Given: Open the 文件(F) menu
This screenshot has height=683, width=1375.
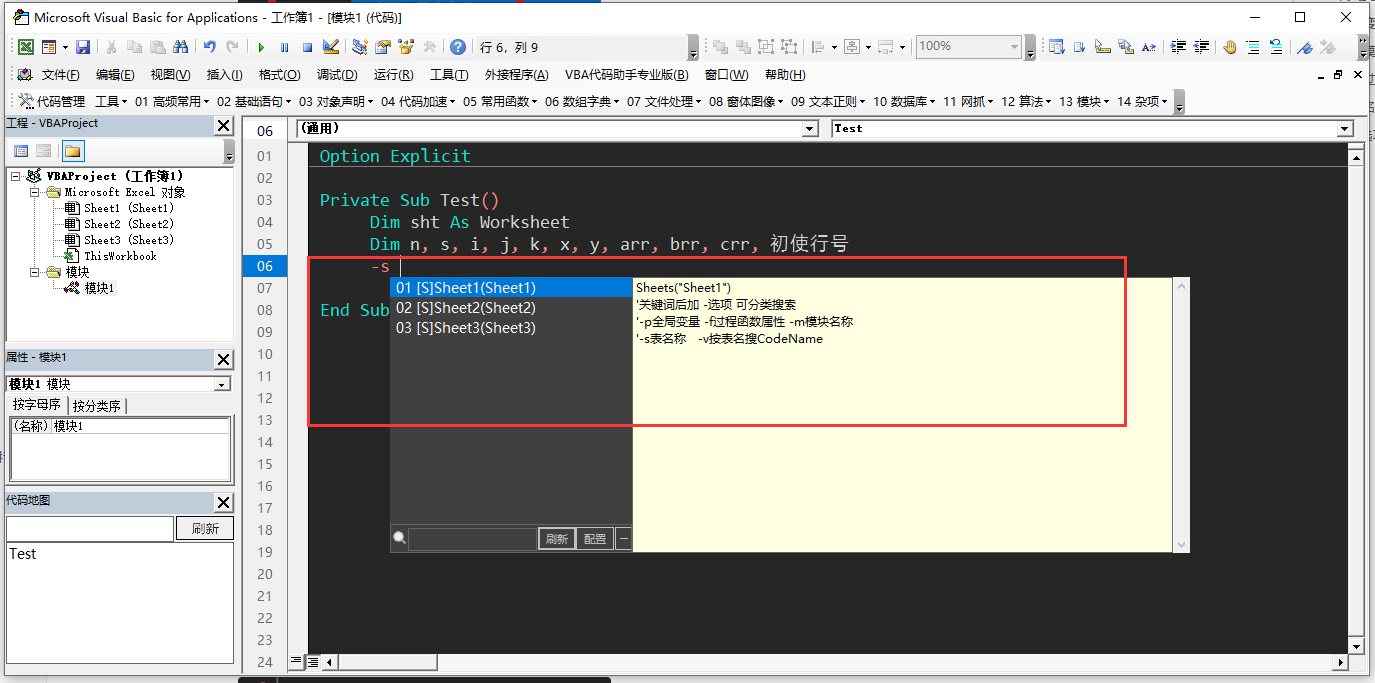Looking at the screenshot, I should [x=61, y=75].
